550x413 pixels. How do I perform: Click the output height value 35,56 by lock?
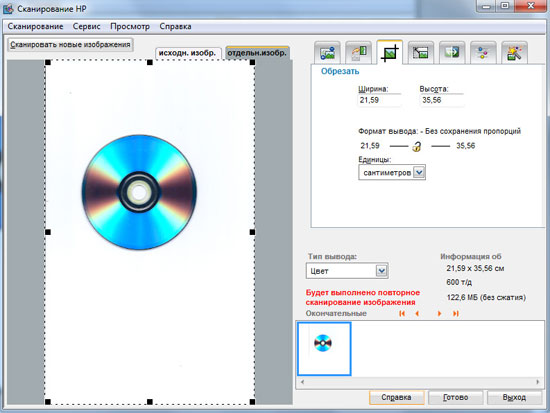(x=465, y=146)
